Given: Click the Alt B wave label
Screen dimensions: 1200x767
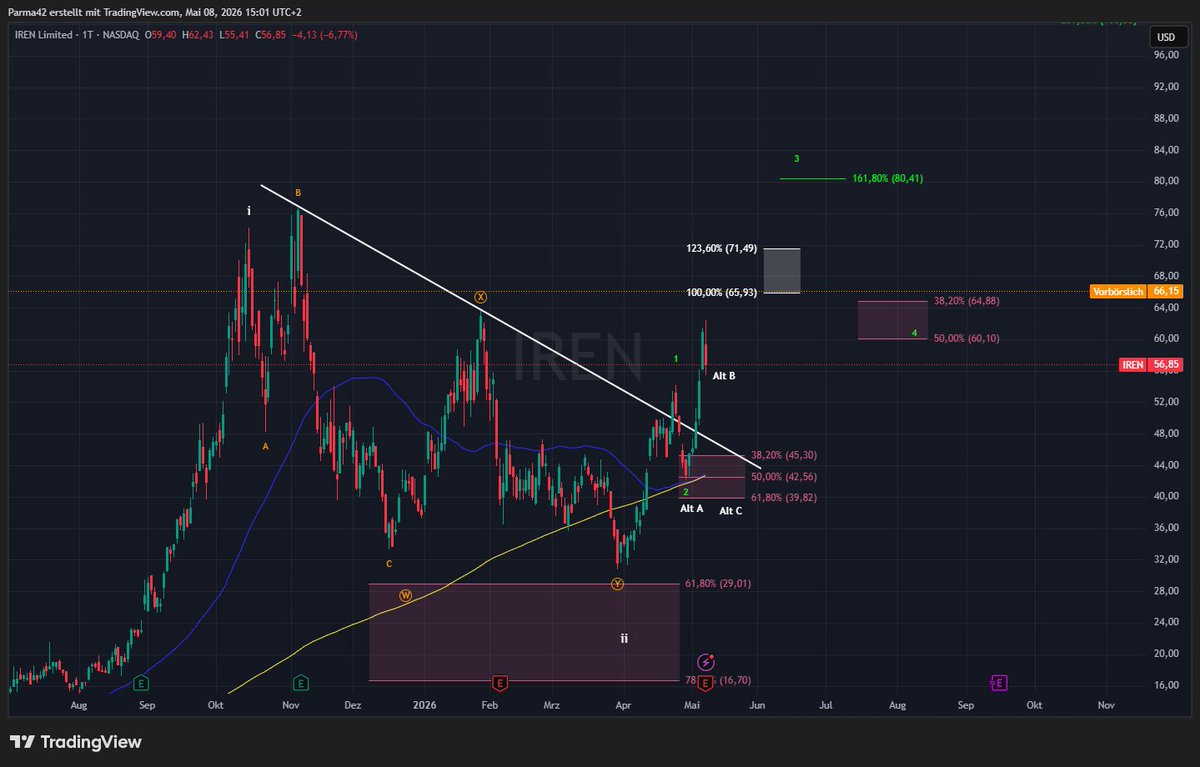Looking at the screenshot, I should [x=724, y=376].
